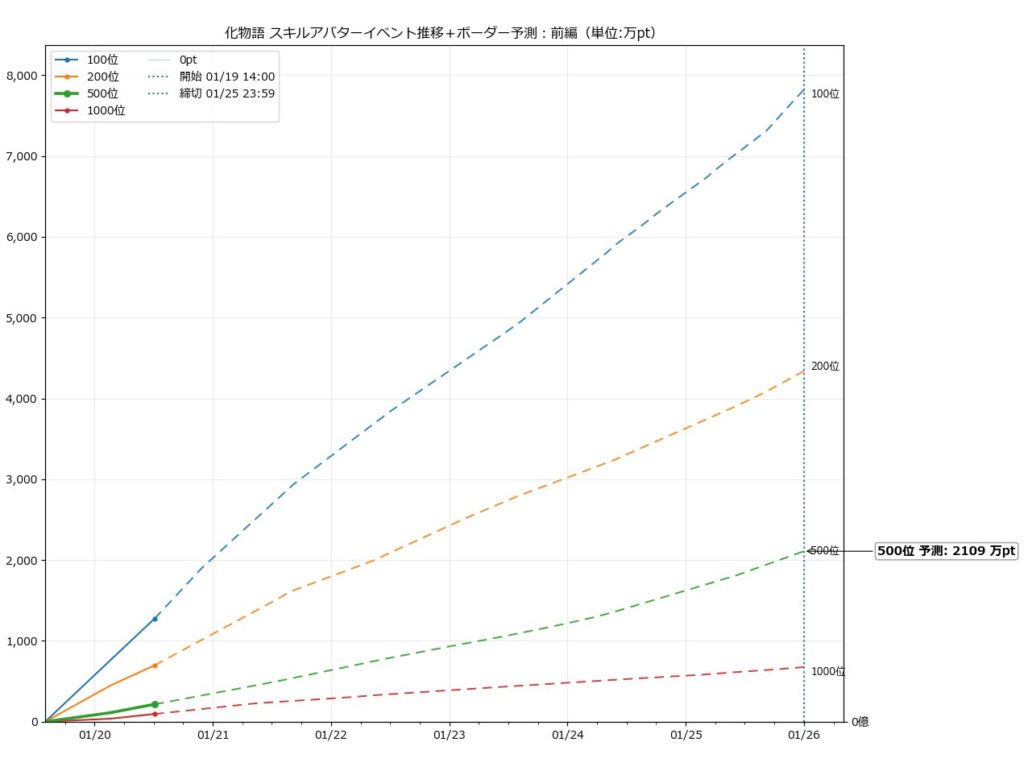Click the last green 500位 actual data point
The image size is (1024, 771).
[154, 704]
